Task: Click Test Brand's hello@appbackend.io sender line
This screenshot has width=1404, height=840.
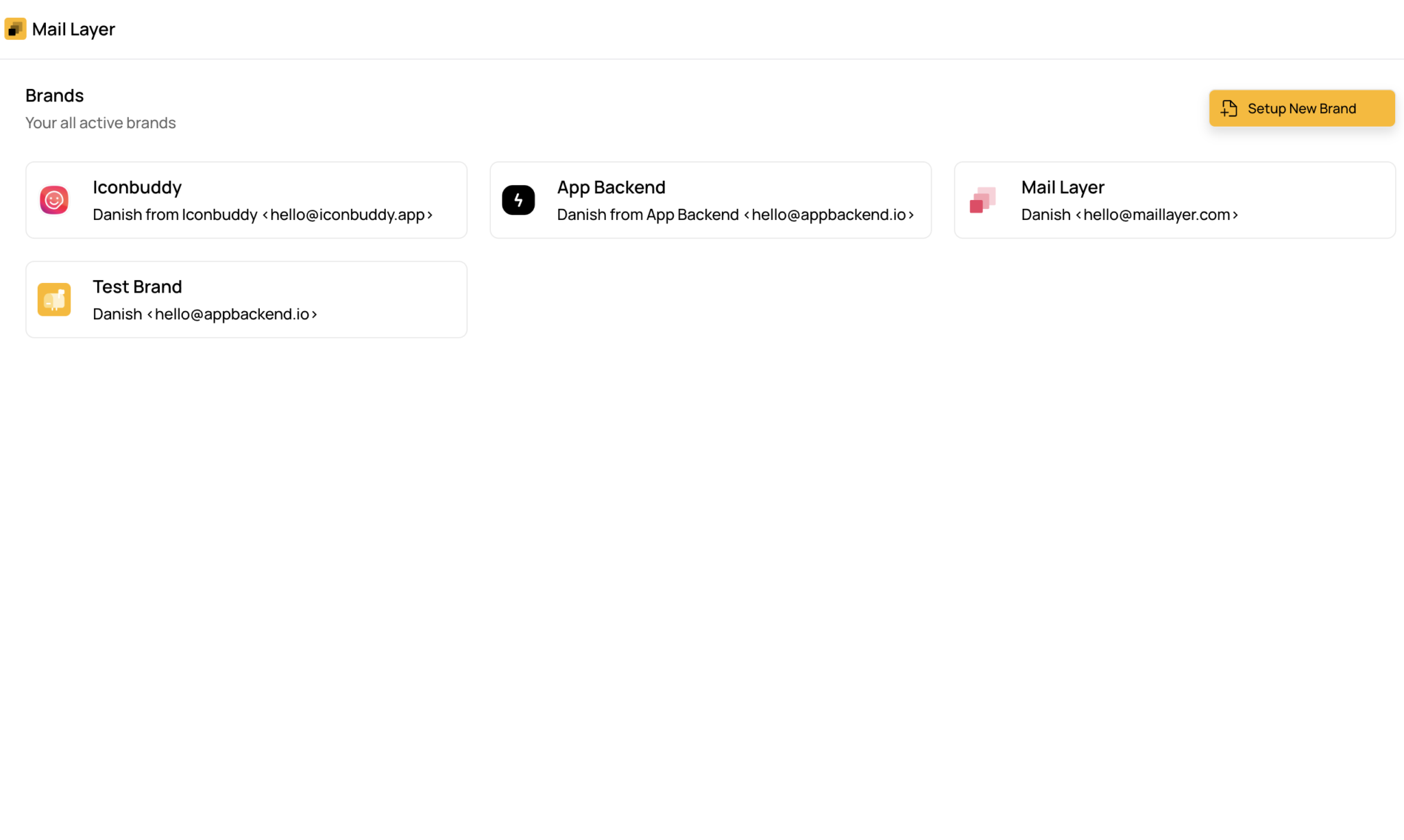Action: tap(205, 314)
